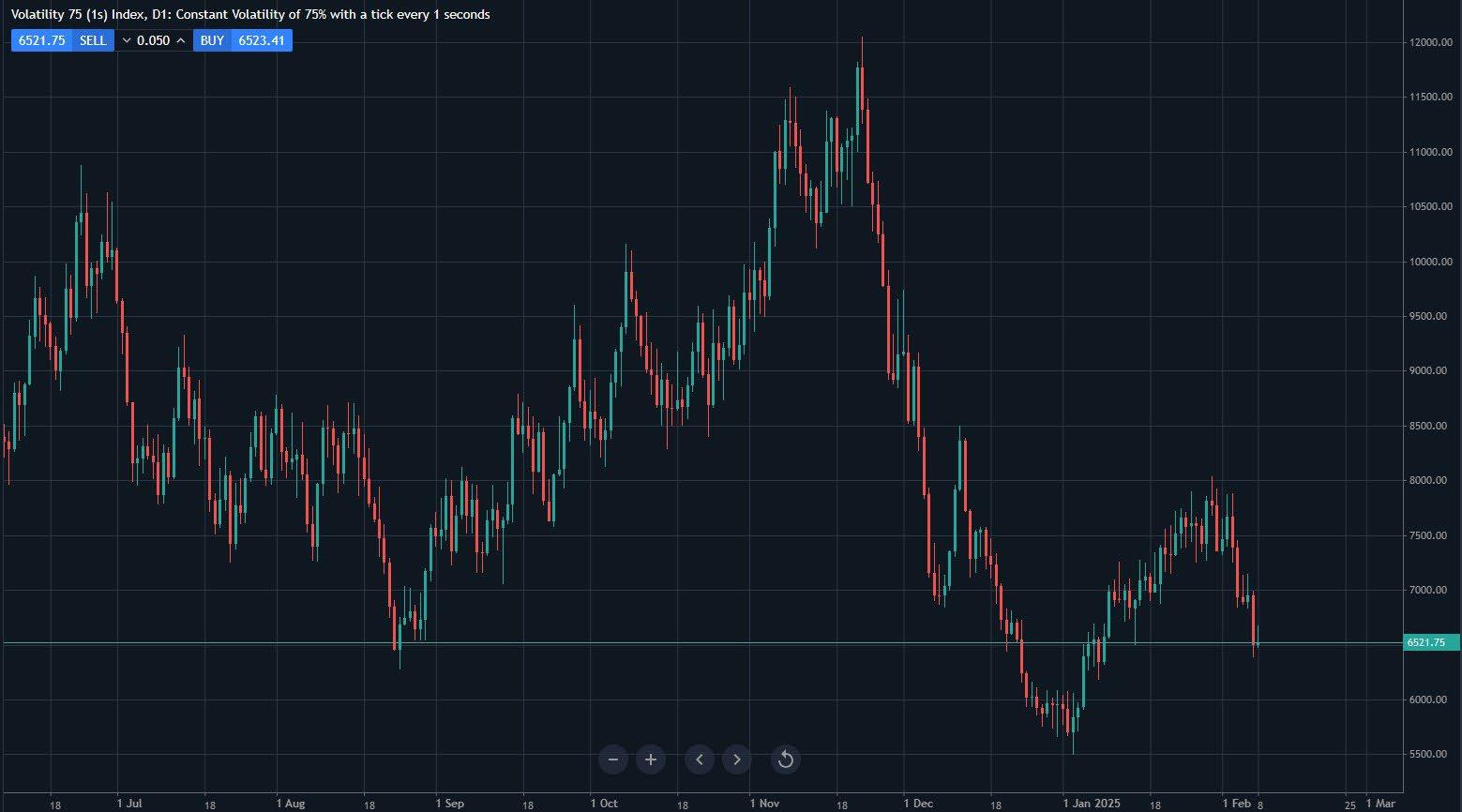
Task: Open the 0.050 lot size dropdown
Action: point(154,40)
